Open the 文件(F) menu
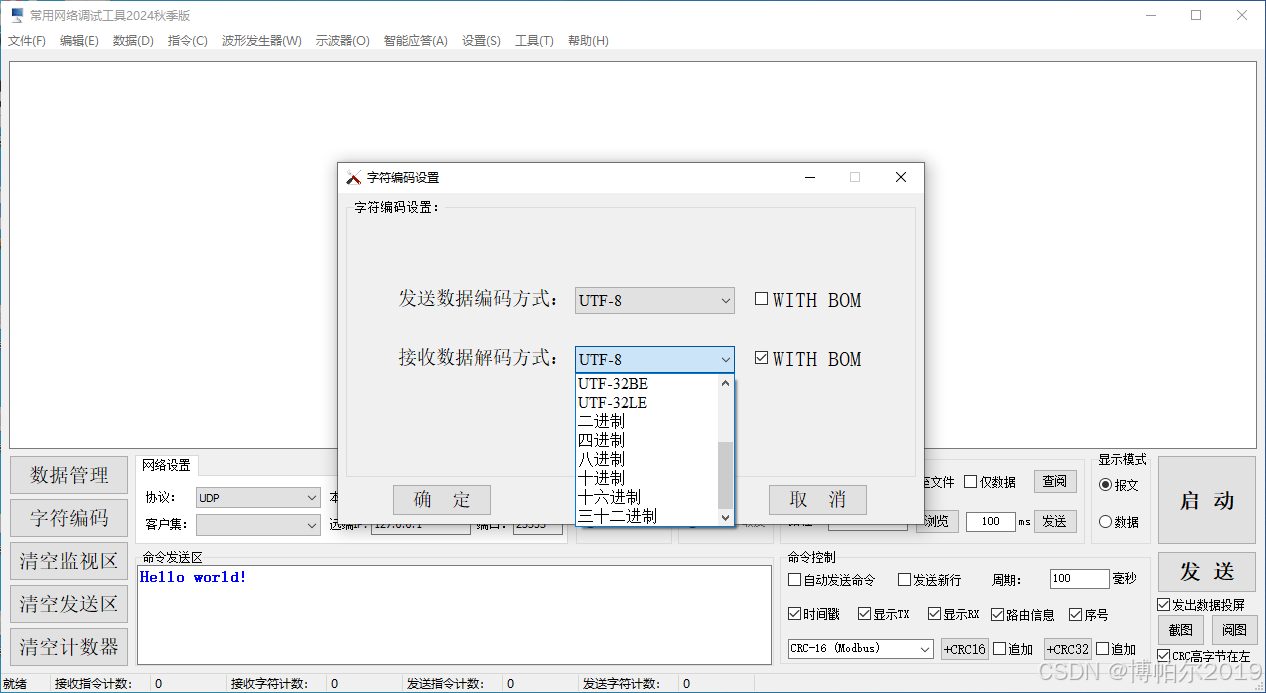This screenshot has height=693, width=1266. (x=27, y=41)
